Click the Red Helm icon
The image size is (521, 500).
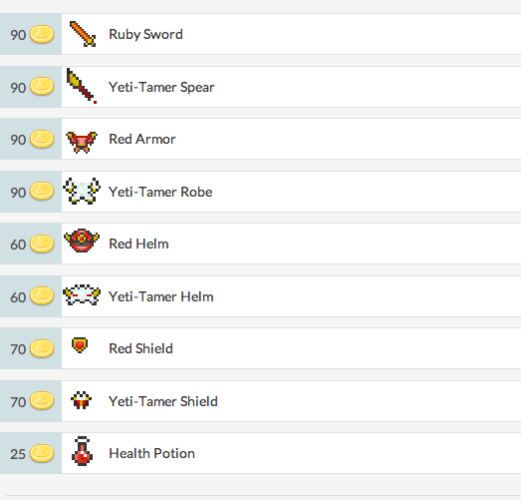82,240
